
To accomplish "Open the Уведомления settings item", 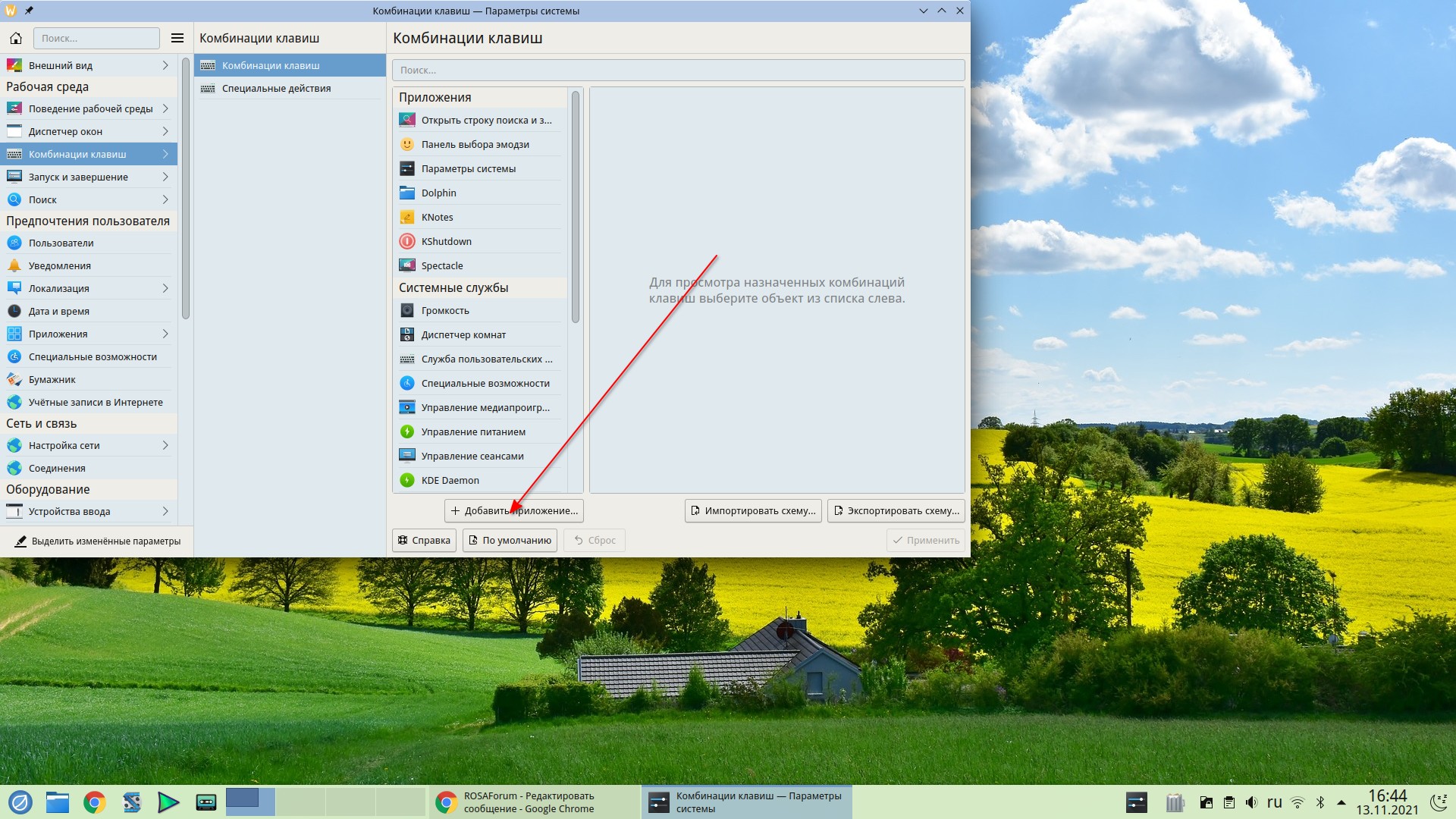I will point(59,265).
